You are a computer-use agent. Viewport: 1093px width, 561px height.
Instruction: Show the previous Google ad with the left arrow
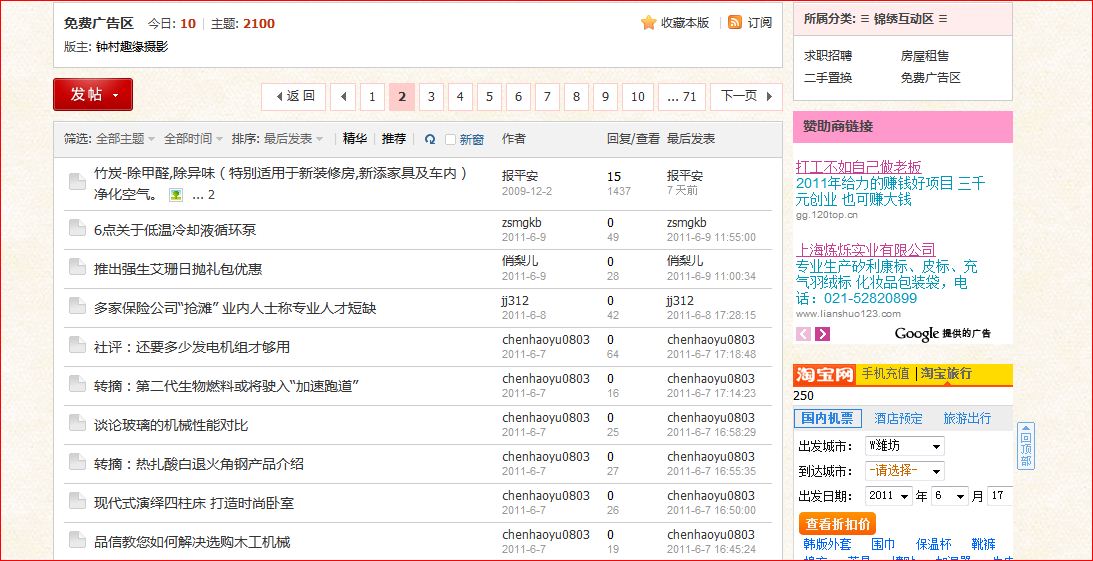804,334
